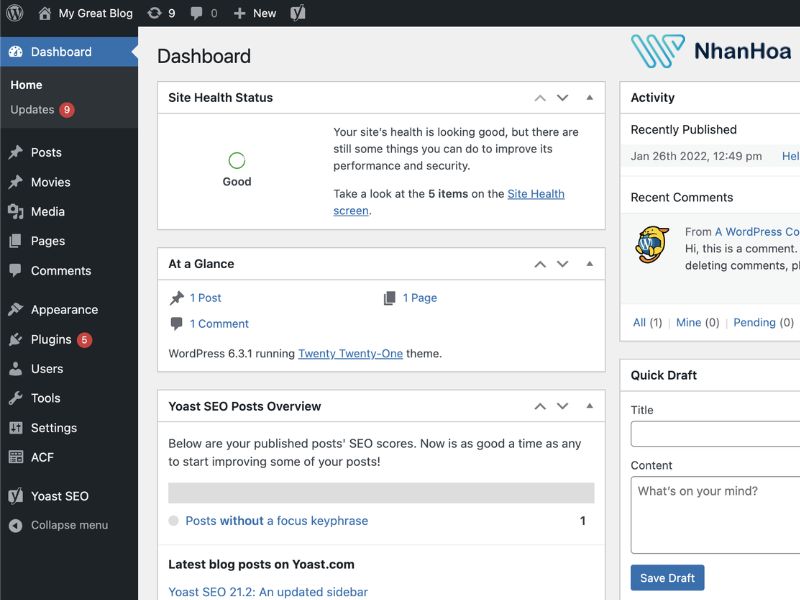
Task: Click My Great Blog site name
Action: pyautogui.click(x=95, y=13)
